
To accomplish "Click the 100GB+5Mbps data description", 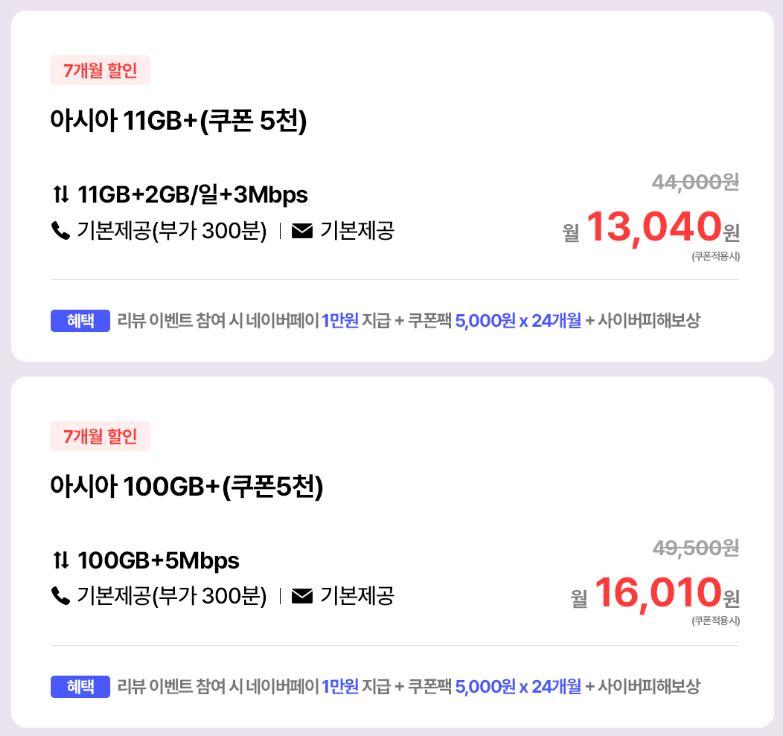I will [158, 560].
